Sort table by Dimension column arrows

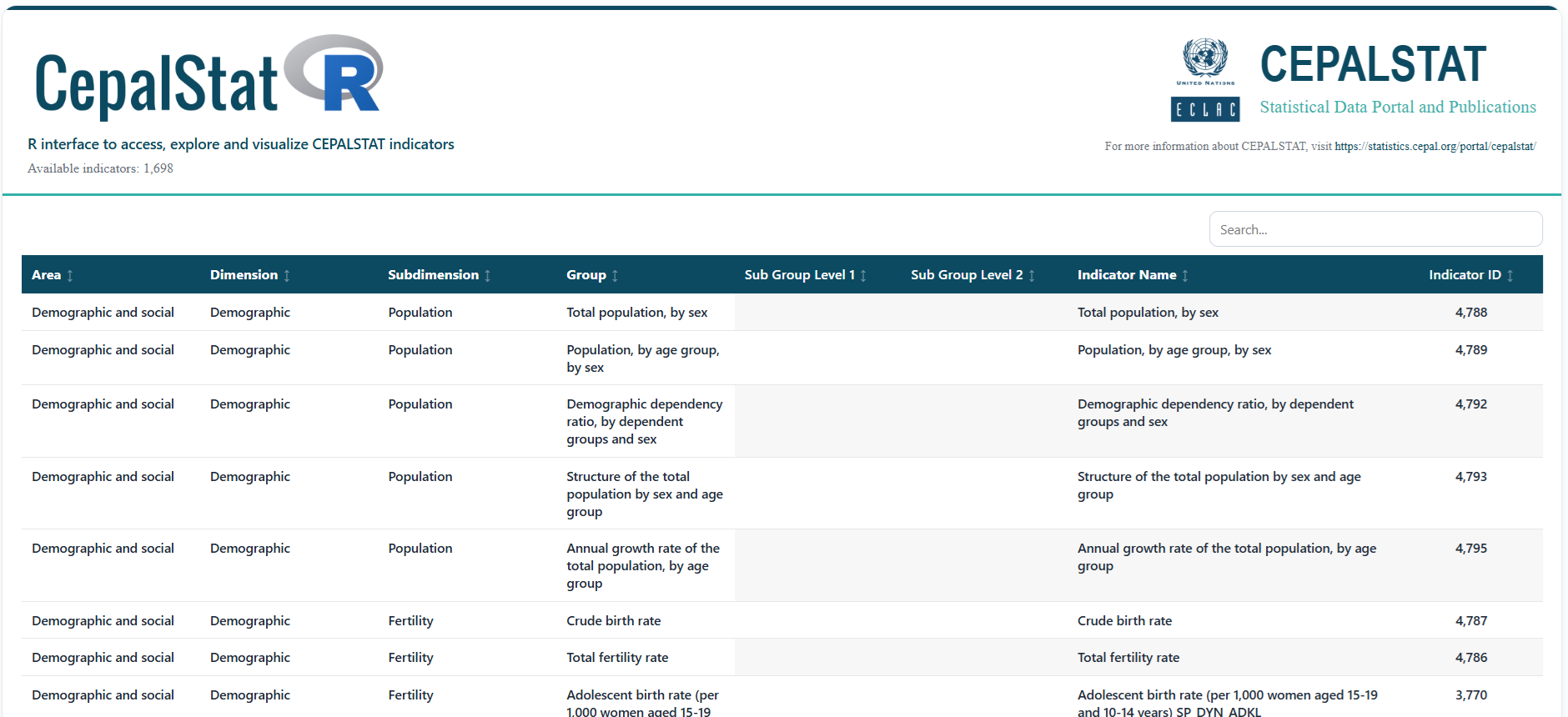[x=287, y=275]
